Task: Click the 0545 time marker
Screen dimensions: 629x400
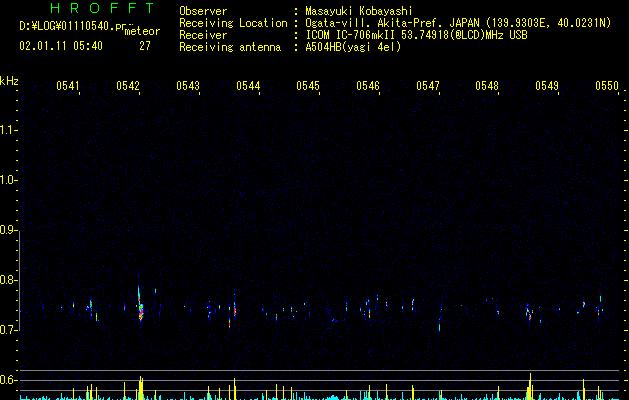Action: point(308,85)
